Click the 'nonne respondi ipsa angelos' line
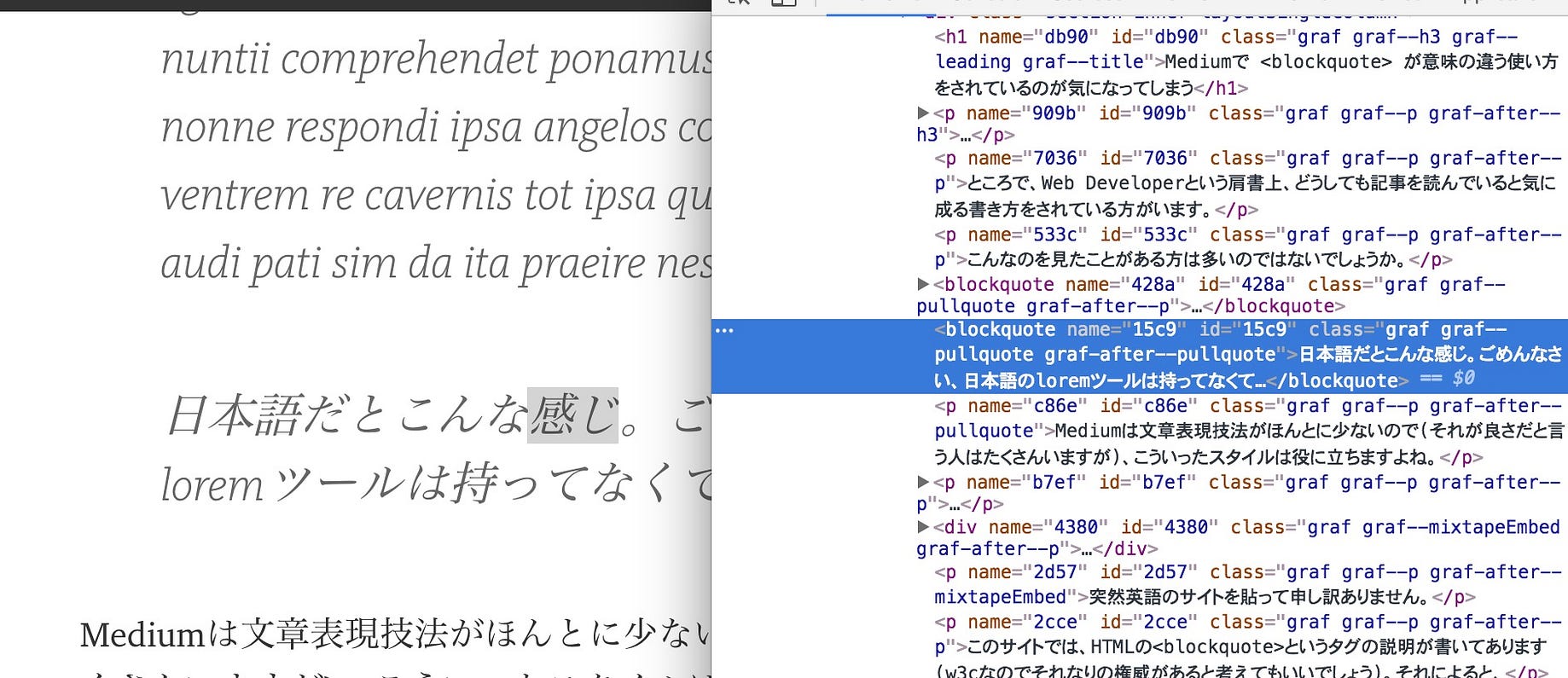 [x=436, y=127]
